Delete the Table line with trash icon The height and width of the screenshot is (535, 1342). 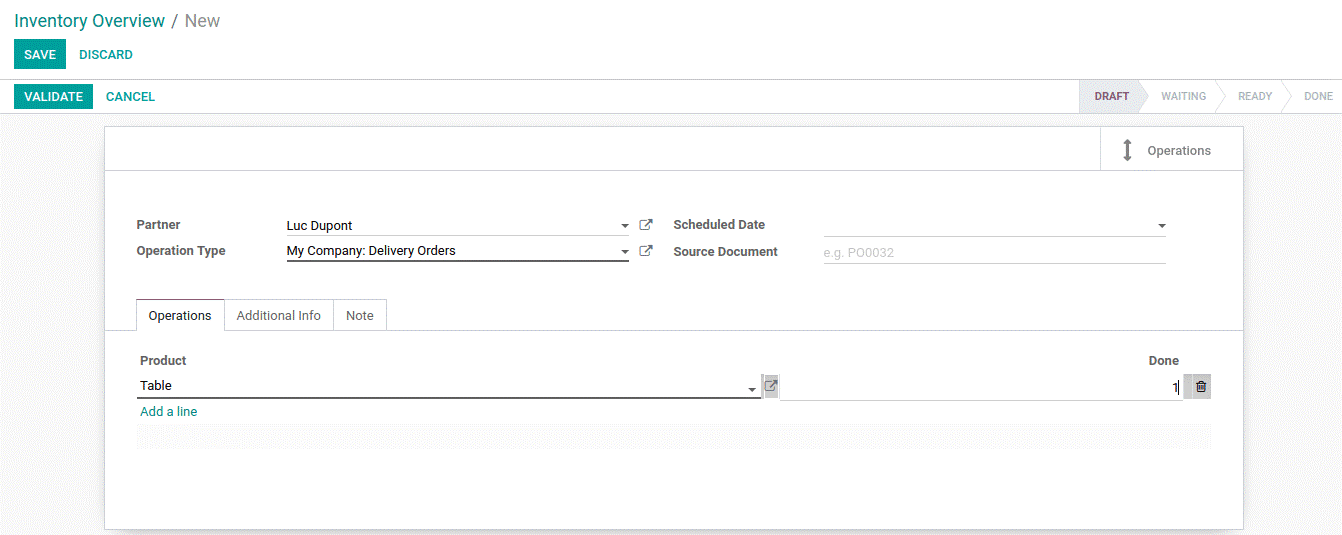1201,386
